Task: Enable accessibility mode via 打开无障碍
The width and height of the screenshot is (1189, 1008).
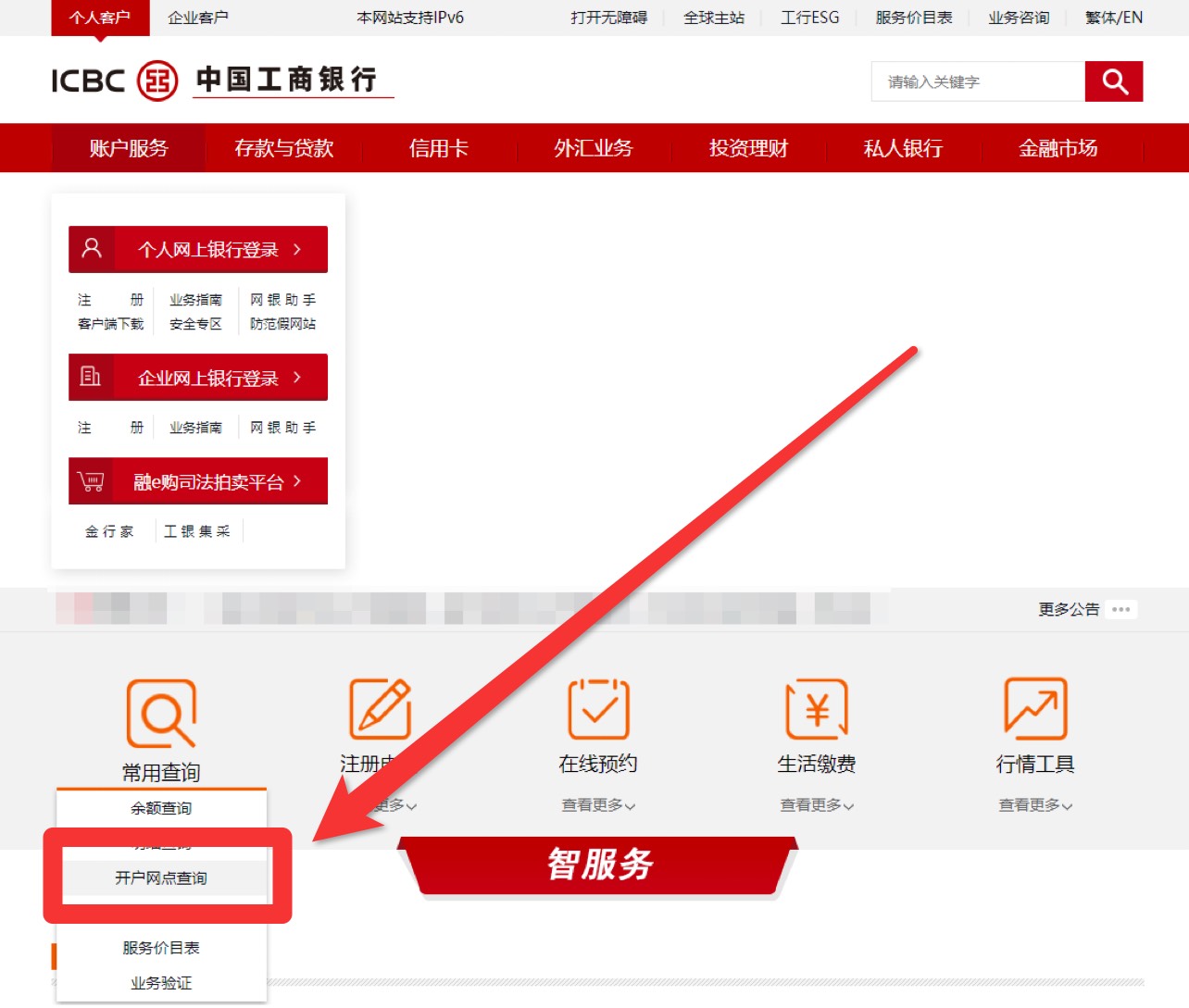Action: coord(608,17)
